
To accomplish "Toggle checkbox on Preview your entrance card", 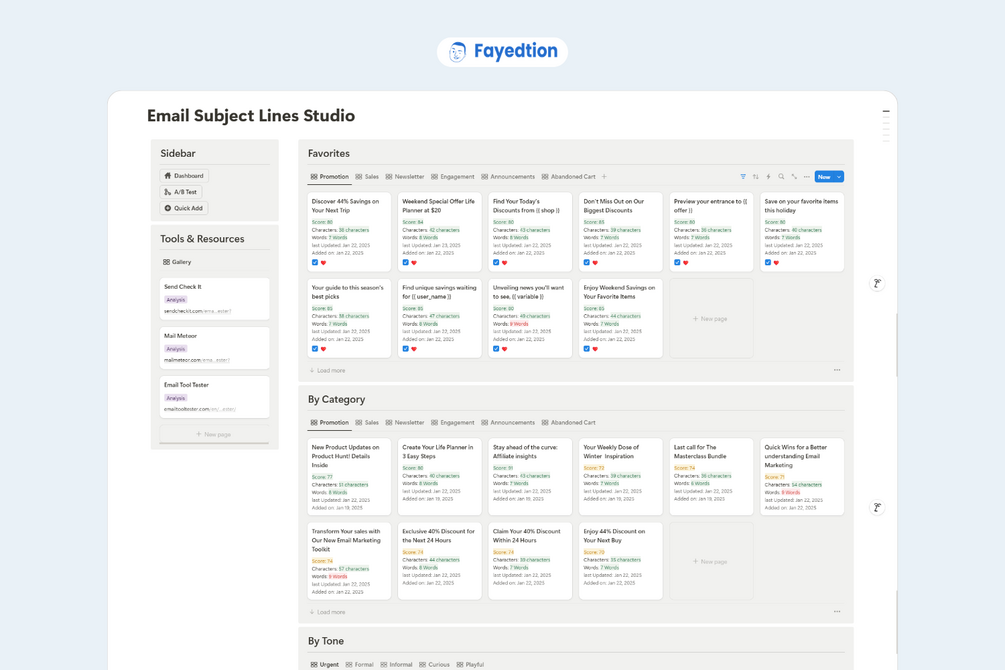I will click(x=677, y=262).
